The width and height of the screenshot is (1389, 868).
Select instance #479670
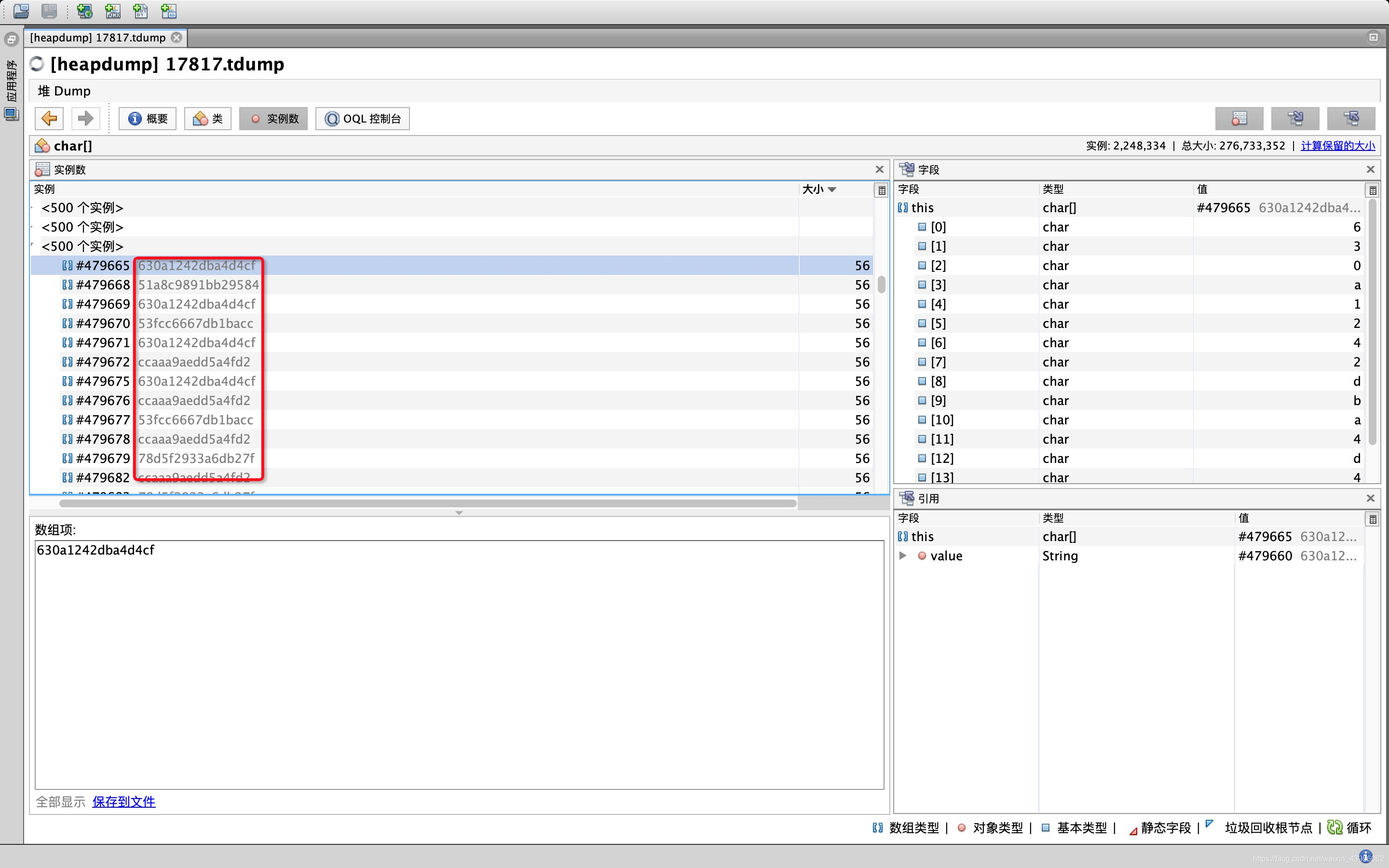click(x=452, y=323)
